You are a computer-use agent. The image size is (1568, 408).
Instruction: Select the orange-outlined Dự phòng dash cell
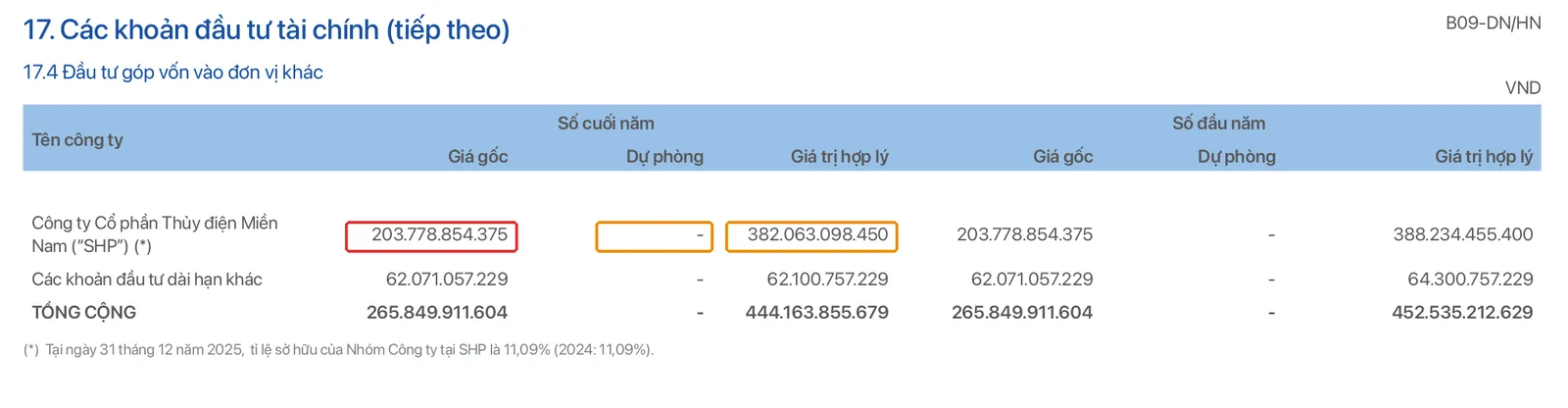point(655,236)
